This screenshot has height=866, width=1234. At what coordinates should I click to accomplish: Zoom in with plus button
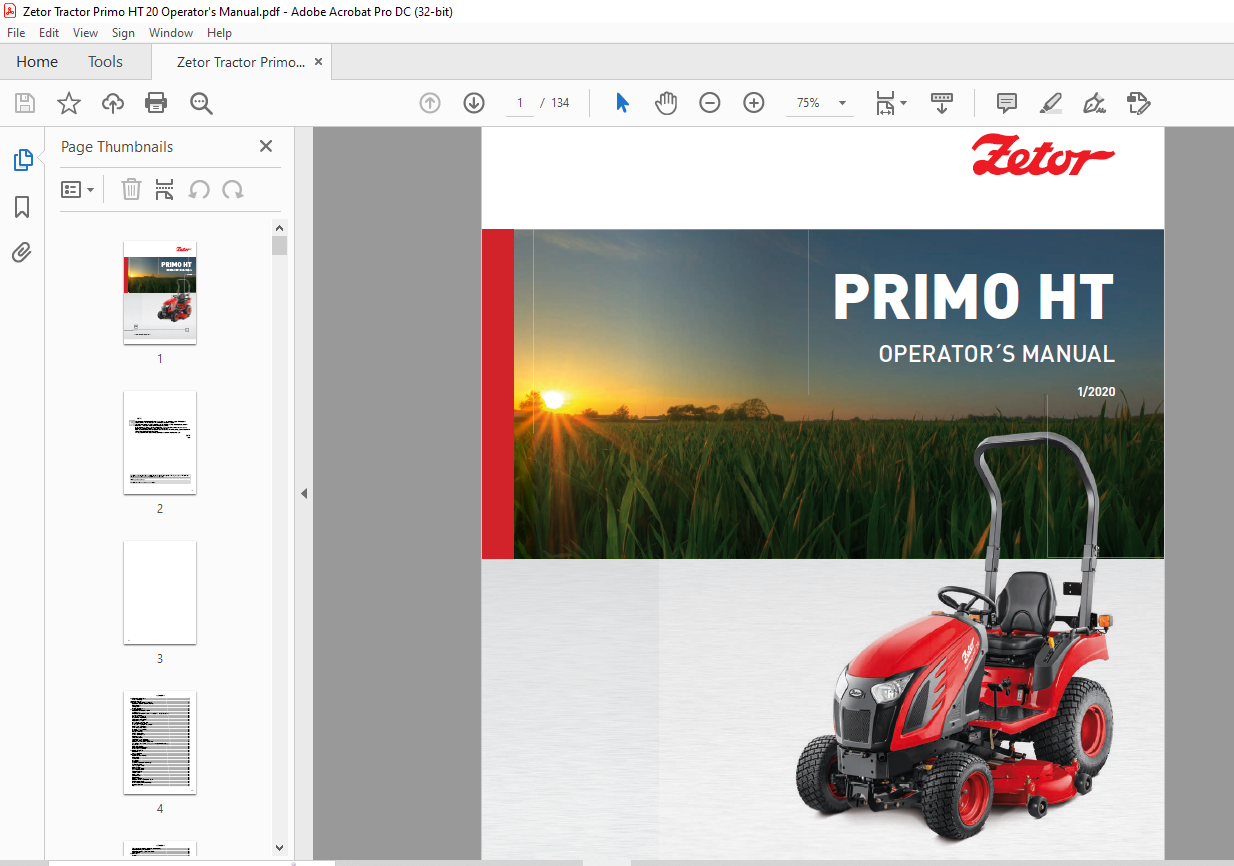(x=754, y=103)
